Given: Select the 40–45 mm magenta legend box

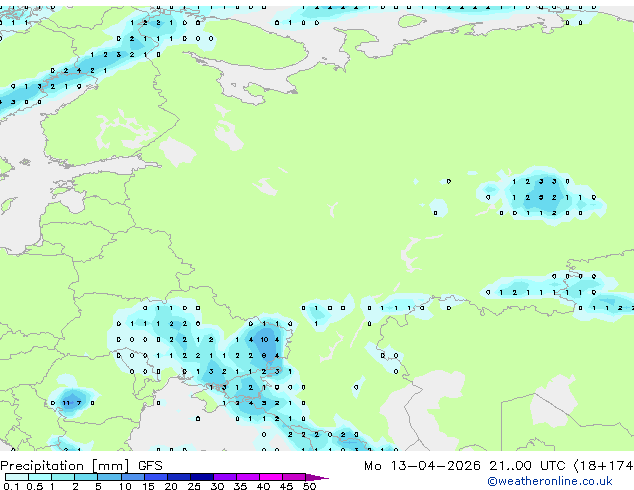Looking at the screenshot, I should coord(271,477).
